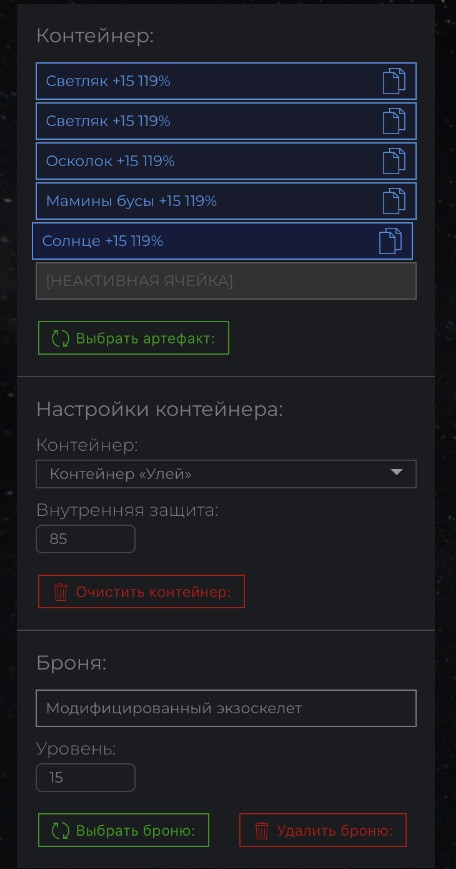
Task: Duplicate the Осколок +15 artifact via copy icon
Action: pos(394,161)
